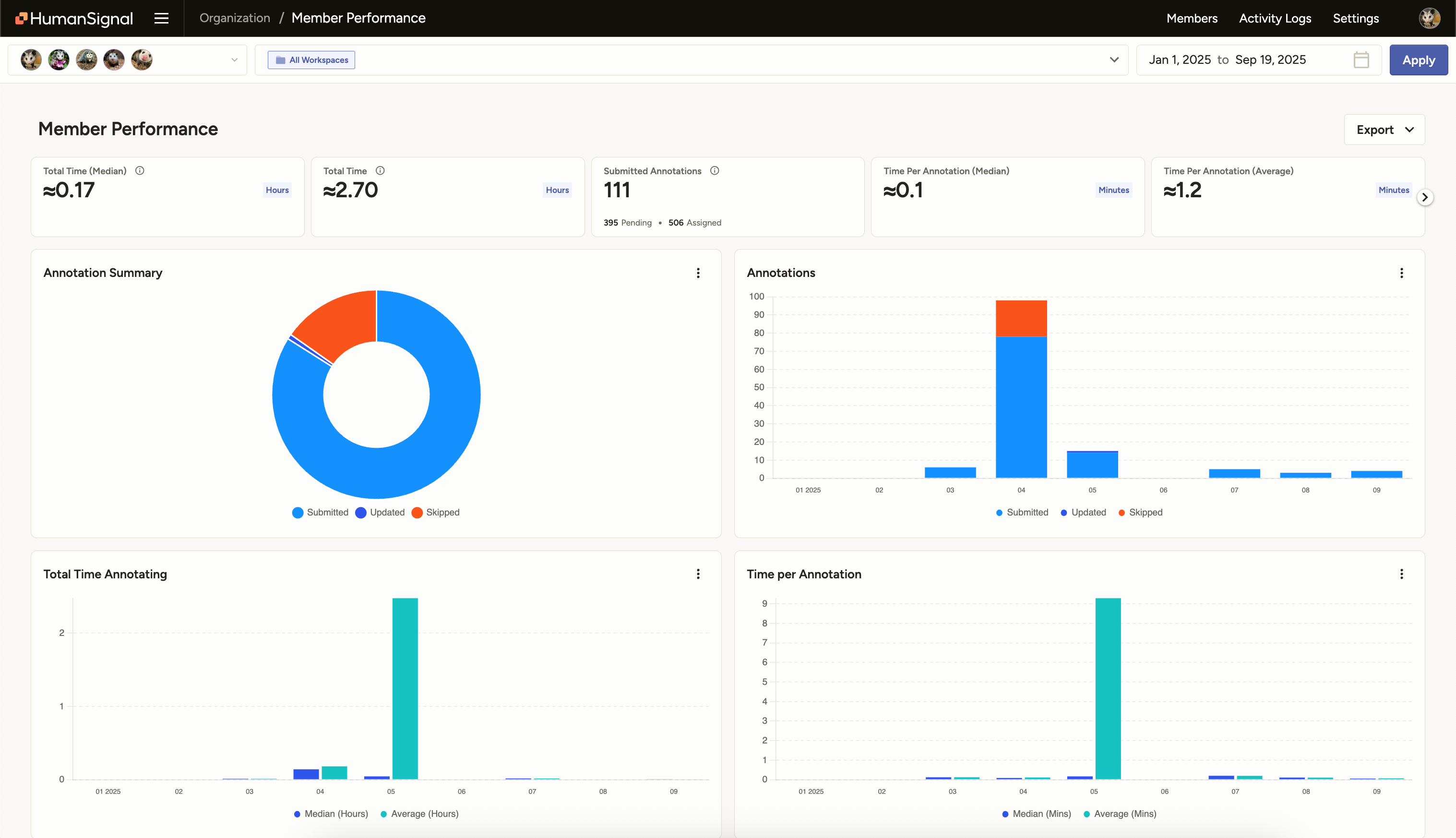The width and height of the screenshot is (1456, 838).
Task: Go to Activity Logs
Action: (1275, 18)
